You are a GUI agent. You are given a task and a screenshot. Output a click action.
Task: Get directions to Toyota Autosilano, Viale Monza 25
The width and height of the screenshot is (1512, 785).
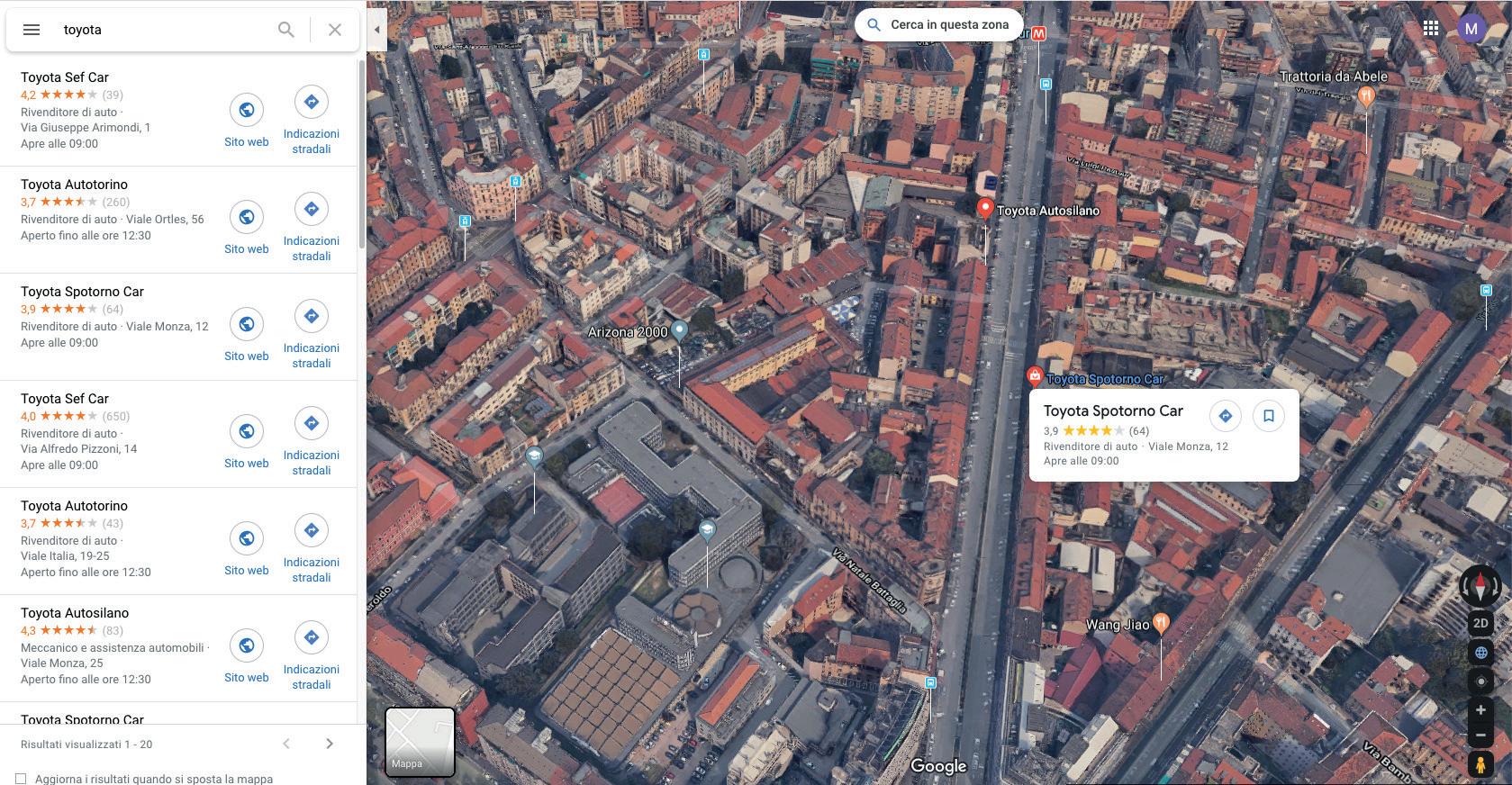click(x=312, y=656)
